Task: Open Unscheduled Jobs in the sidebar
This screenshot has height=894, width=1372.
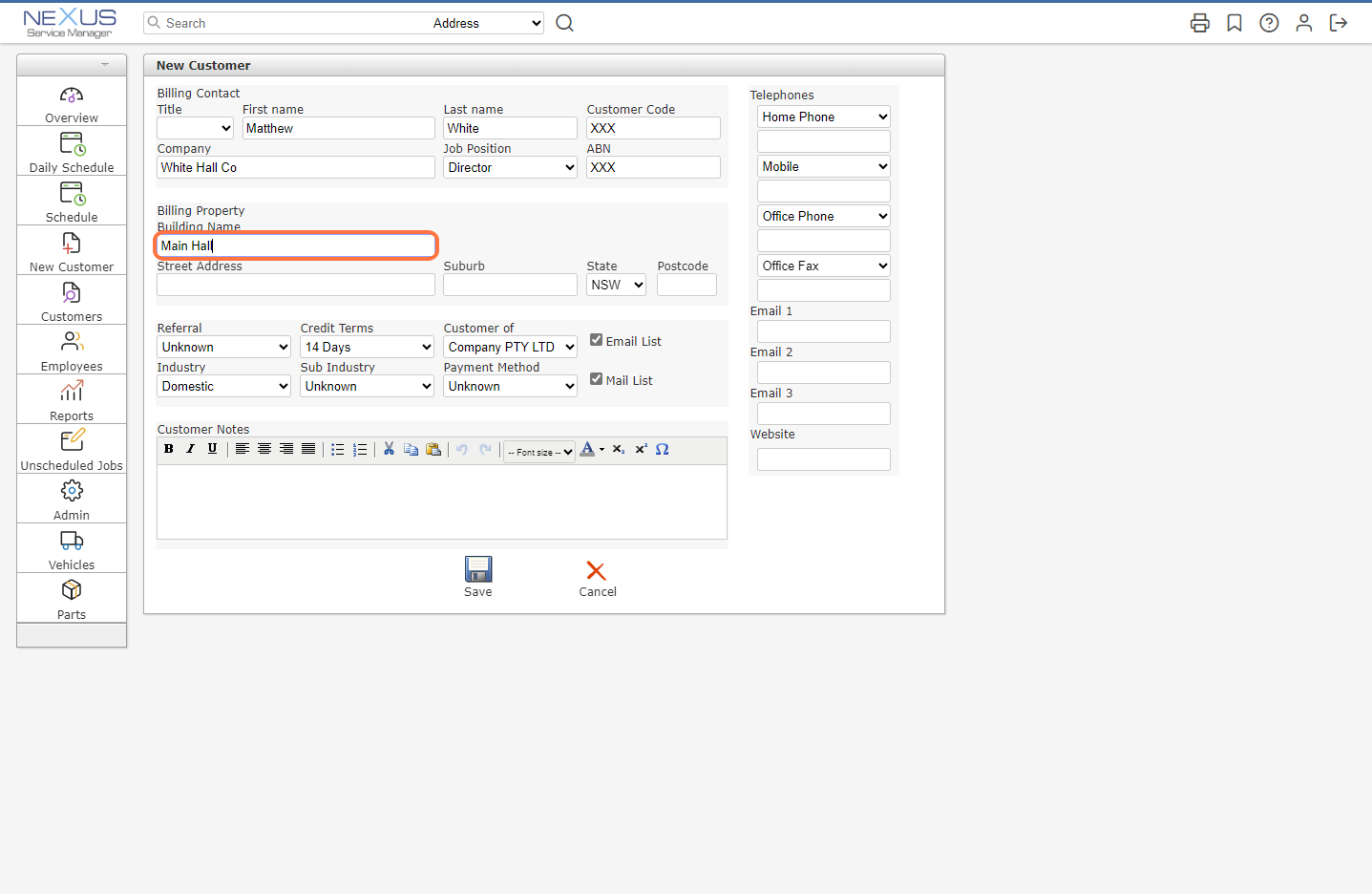Action: pyautogui.click(x=72, y=452)
